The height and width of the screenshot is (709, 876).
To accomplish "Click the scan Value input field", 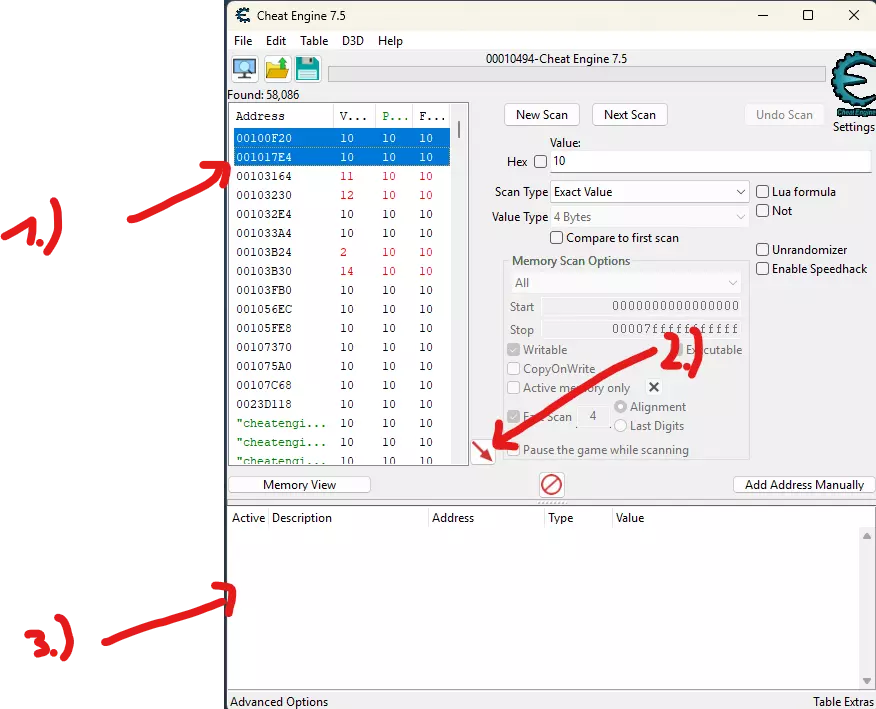I will click(x=710, y=161).
